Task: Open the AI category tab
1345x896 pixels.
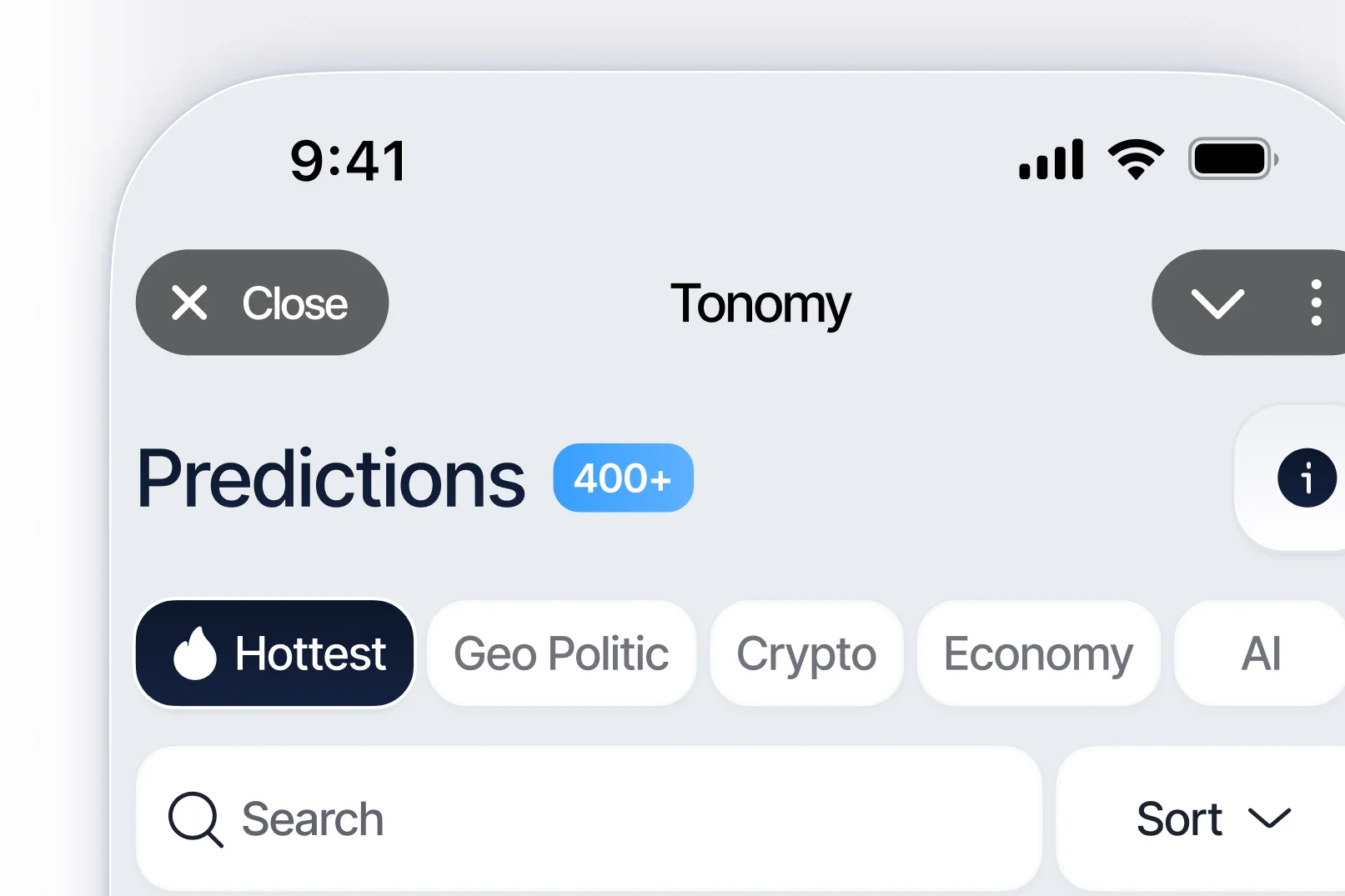Action: (1260, 653)
